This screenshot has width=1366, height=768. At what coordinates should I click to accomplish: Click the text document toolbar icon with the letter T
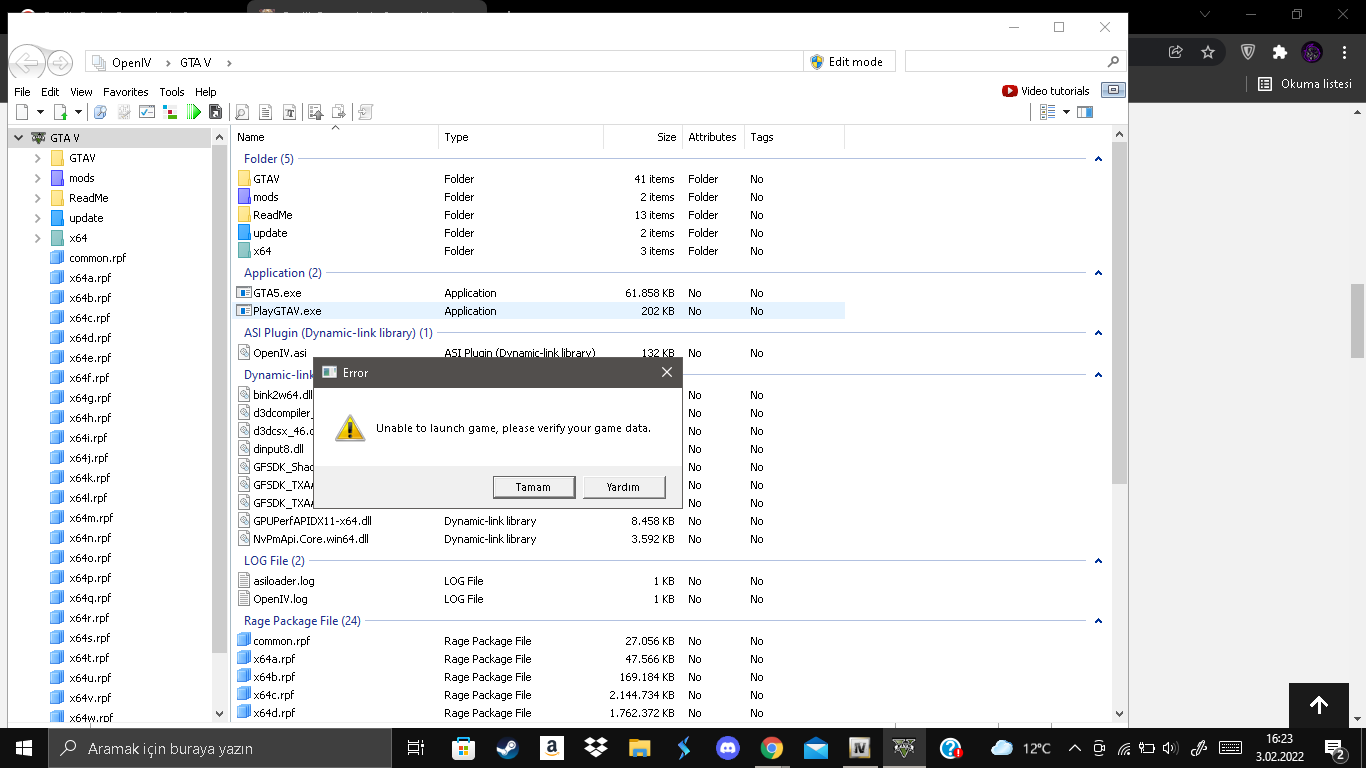pos(289,112)
